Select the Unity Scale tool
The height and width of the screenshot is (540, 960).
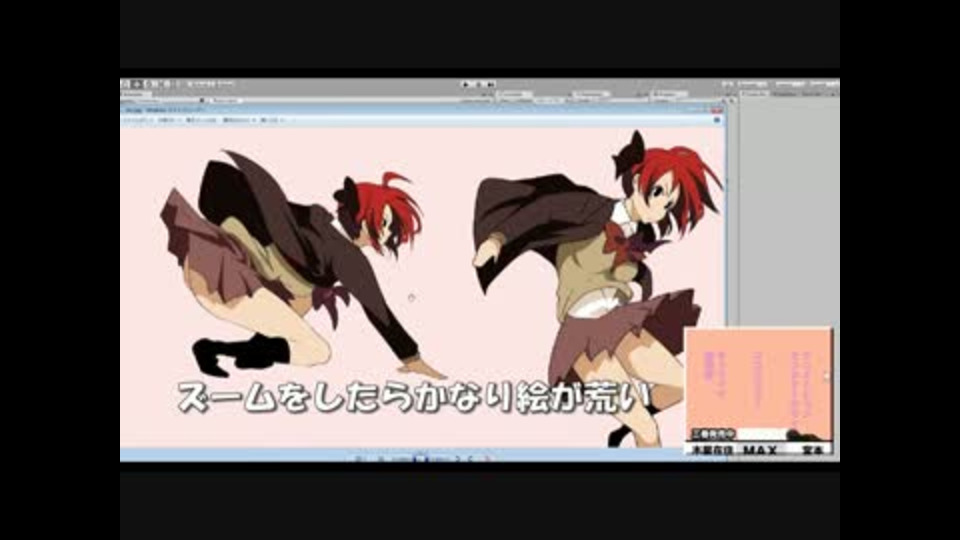pos(163,84)
